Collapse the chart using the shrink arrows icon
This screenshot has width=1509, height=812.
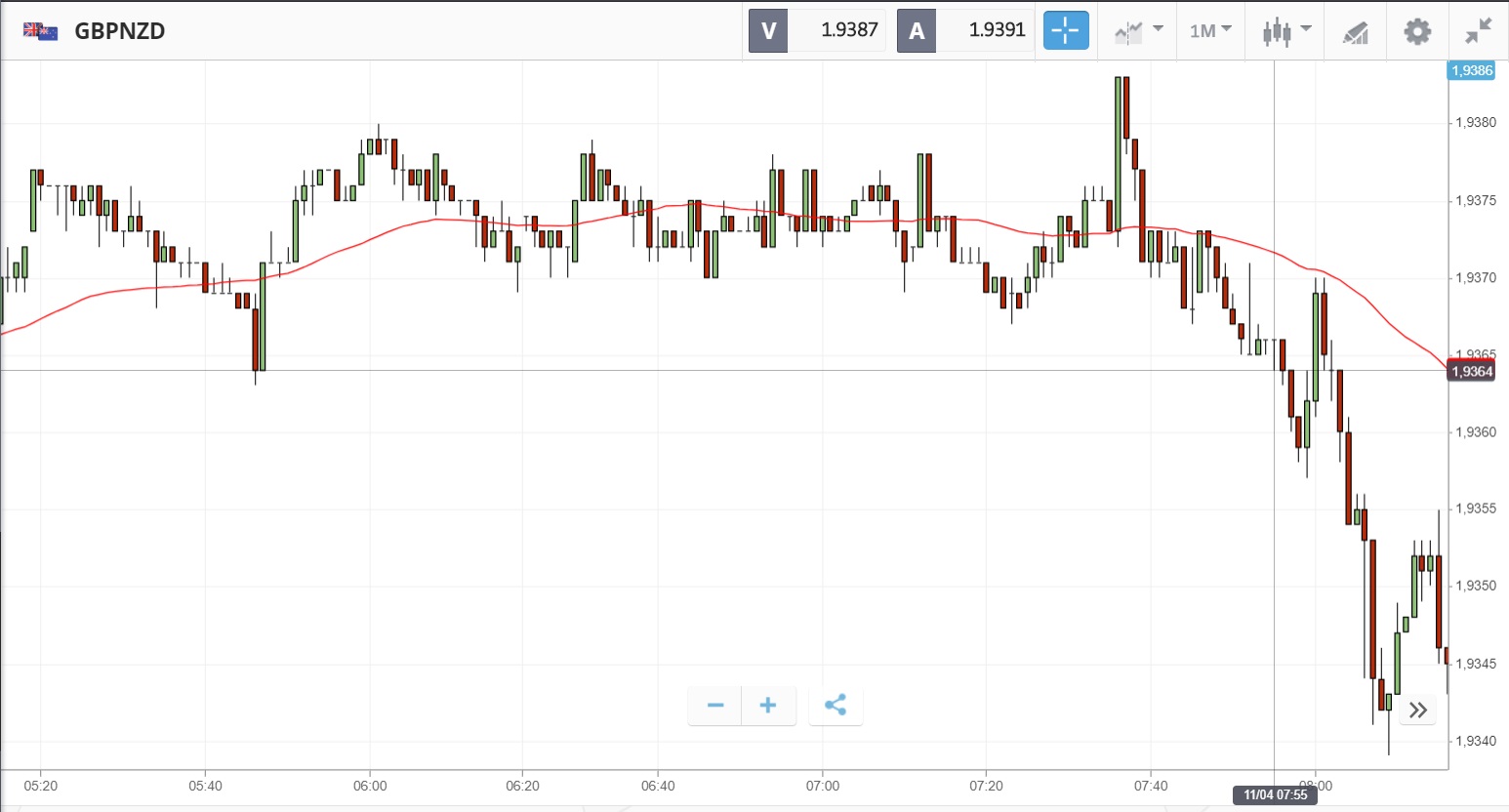coord(1479,31)
